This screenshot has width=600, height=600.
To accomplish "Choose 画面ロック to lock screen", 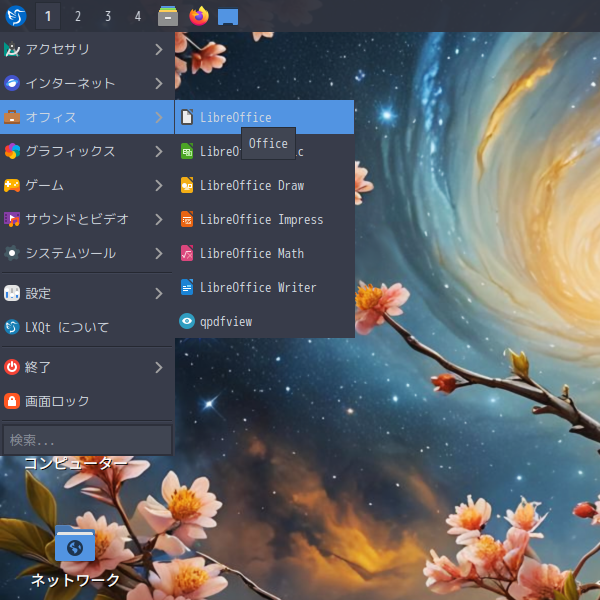I will tap(87, 401).
